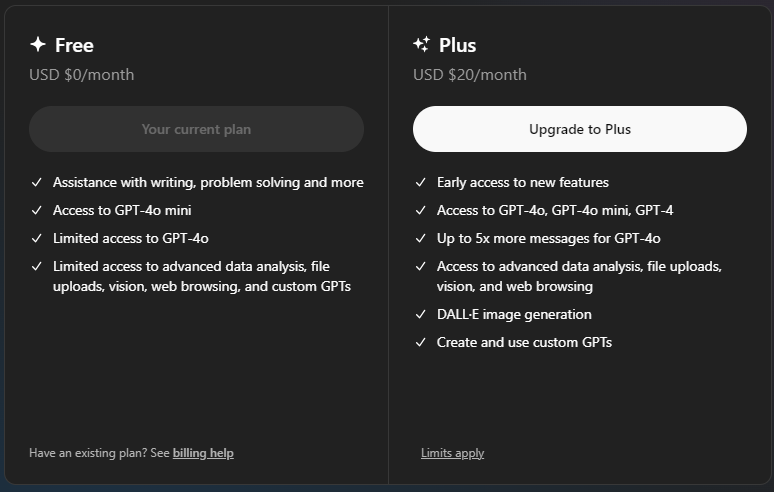This screenshot has height=492, width=774.
Task: Open the billing help link
Action: (203, 453)
